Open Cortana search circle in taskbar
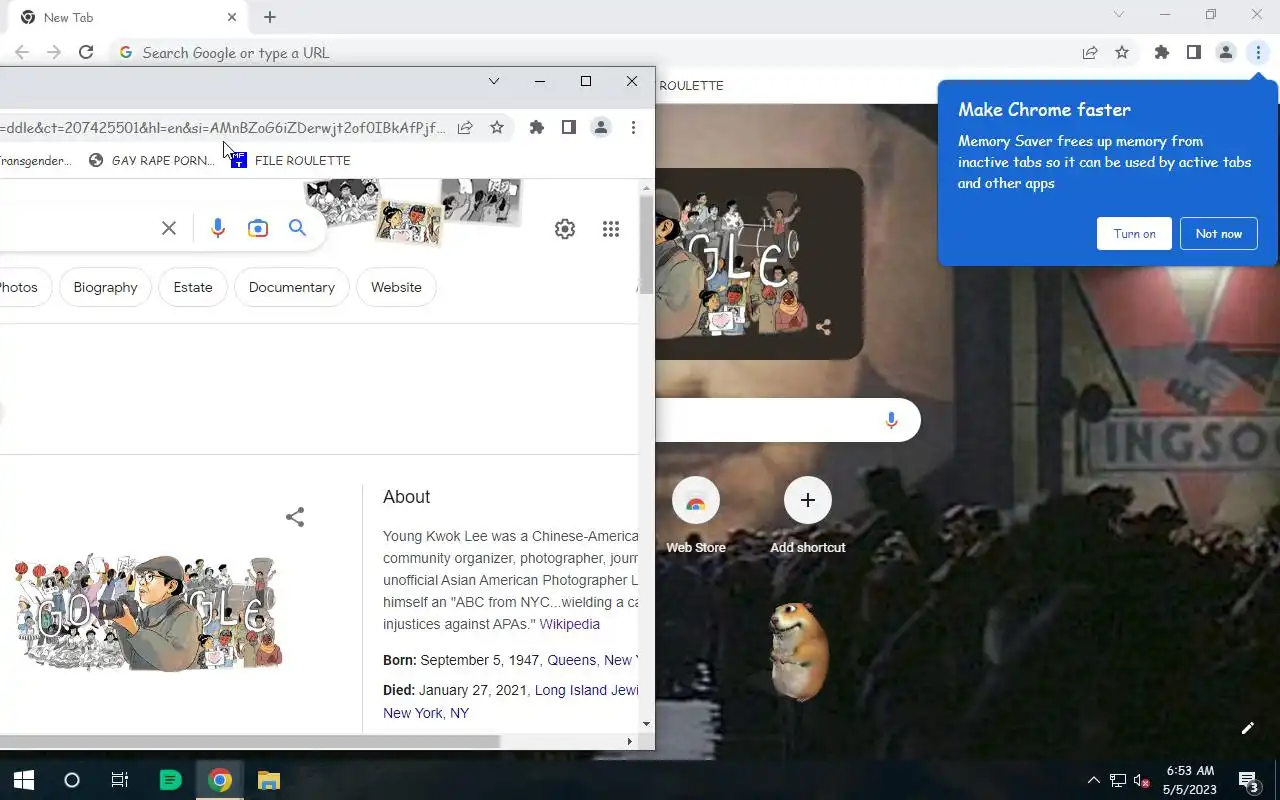Image resolution: width=1280 pixels, height=800 pixels. (x=72, y=780)
